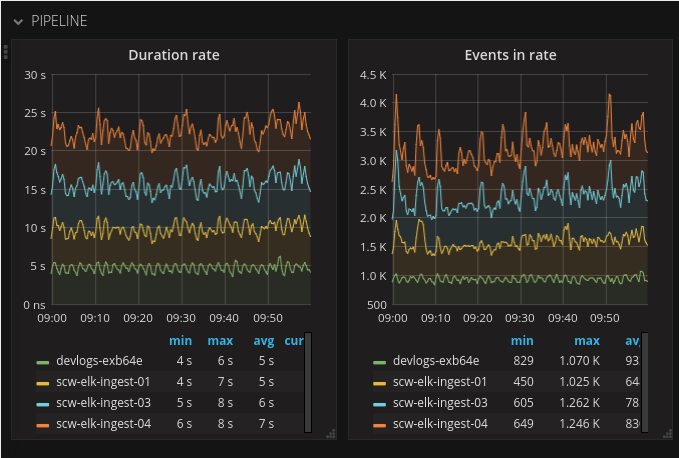679x458 pixels.
Task: Click resize handle of Events in rate panel
Action: click(x=668, y=434)
